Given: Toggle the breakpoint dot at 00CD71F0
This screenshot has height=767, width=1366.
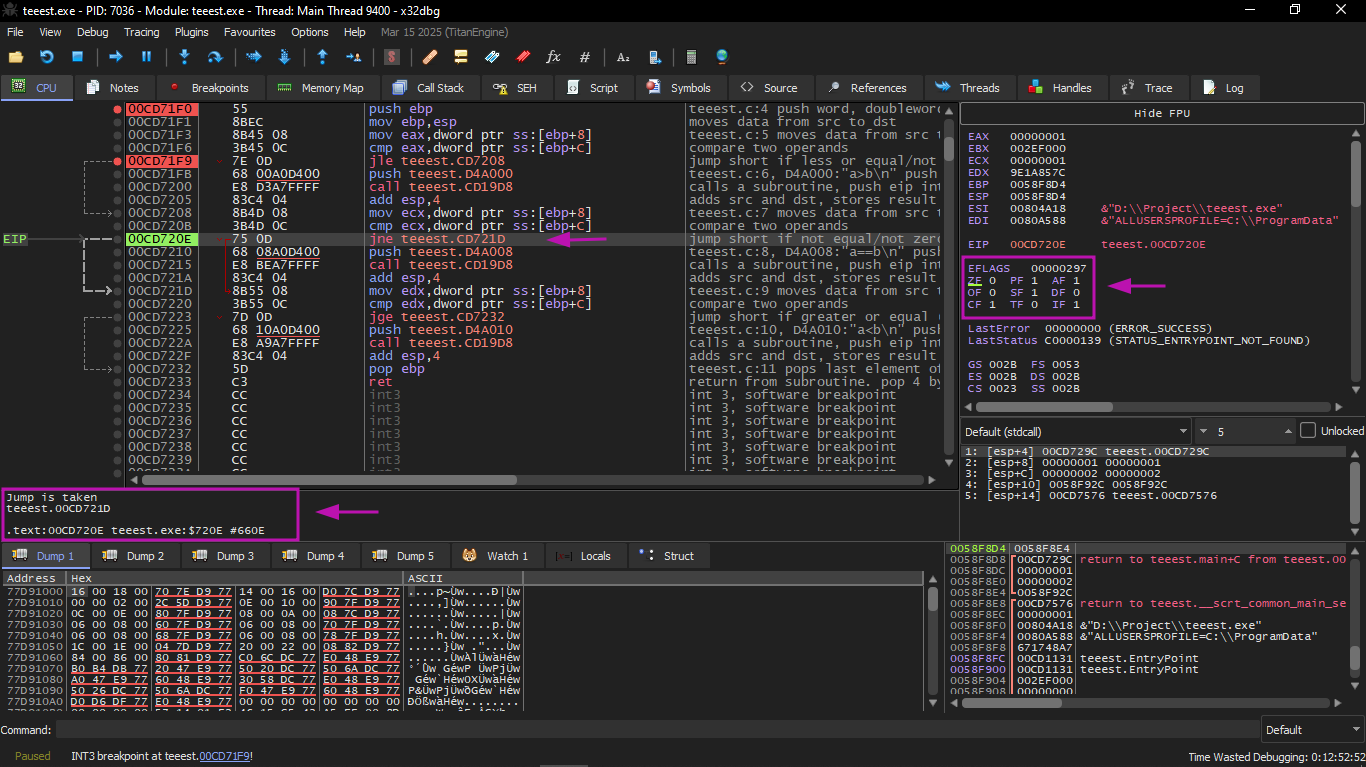Looking at the screenshot, I should click(118, 109).
